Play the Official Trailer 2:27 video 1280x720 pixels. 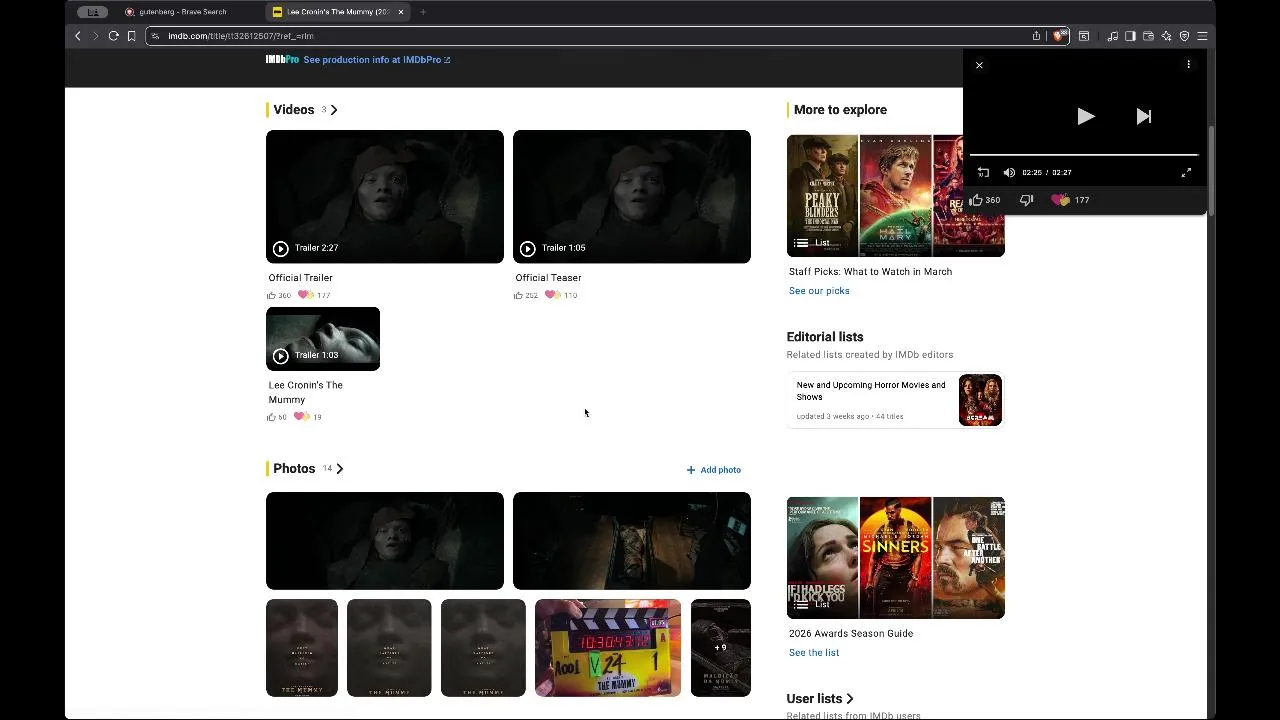point(385,197)
